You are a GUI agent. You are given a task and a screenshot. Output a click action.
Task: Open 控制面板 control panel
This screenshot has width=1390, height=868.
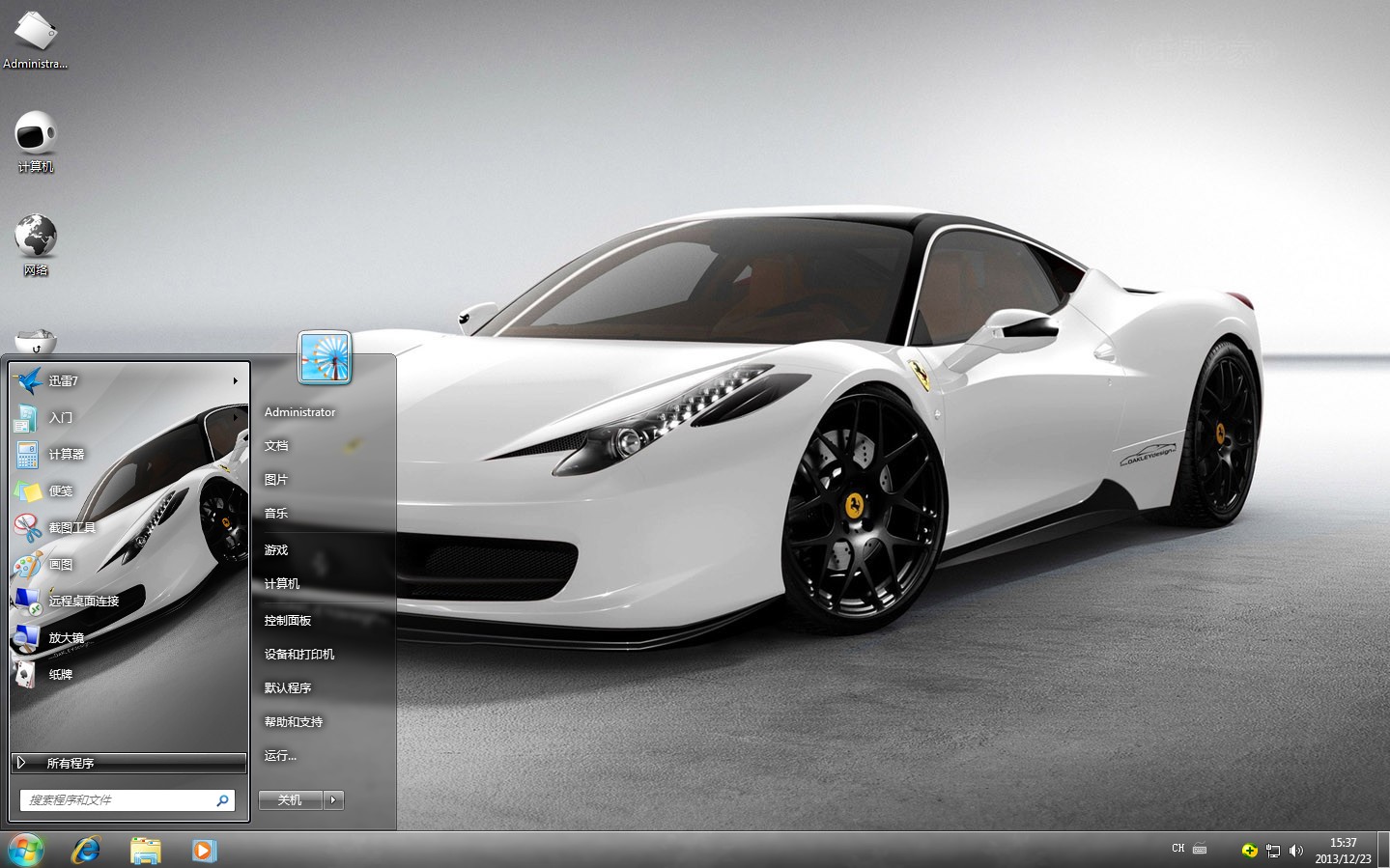click(288, 621)
